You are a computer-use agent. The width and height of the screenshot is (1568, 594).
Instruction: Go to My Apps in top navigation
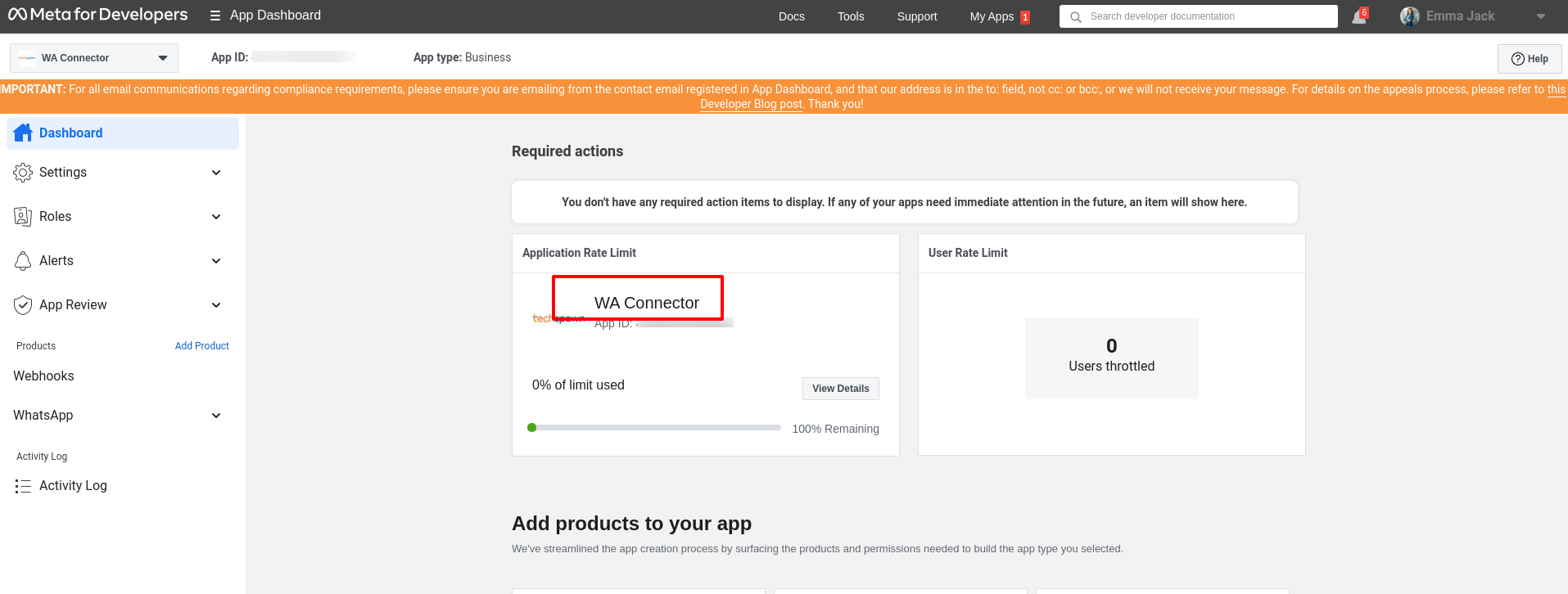click(x=992, y=16)
